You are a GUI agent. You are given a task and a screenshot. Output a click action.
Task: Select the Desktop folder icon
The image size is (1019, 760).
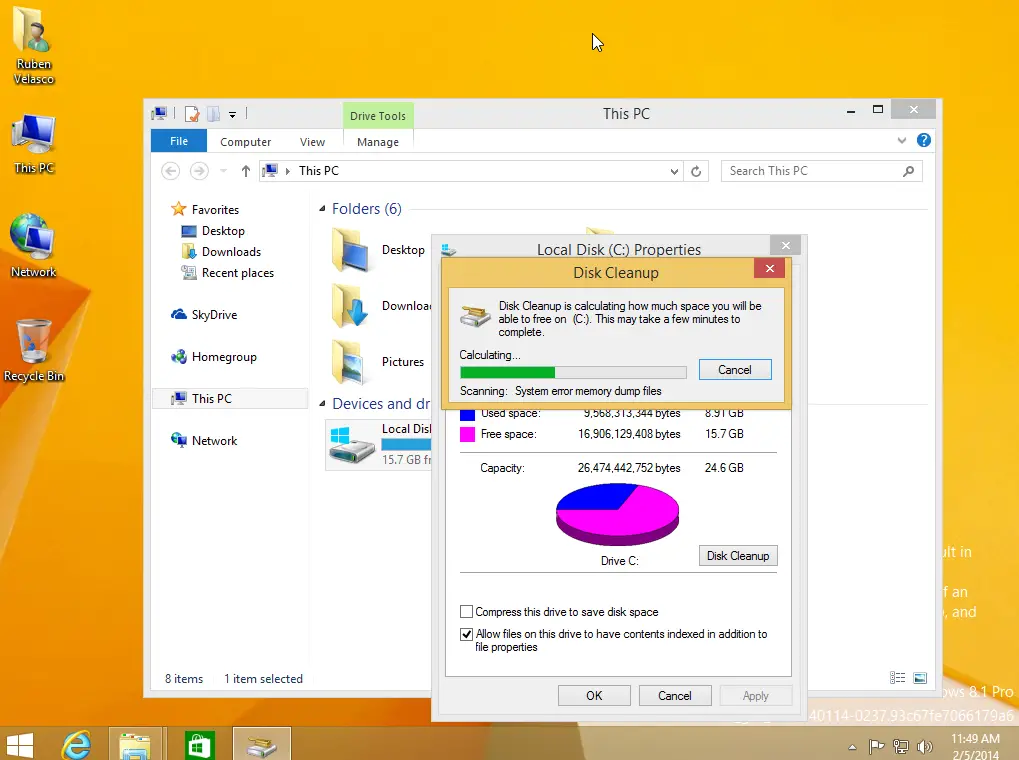pyautogui.click(x=352, y=250)
